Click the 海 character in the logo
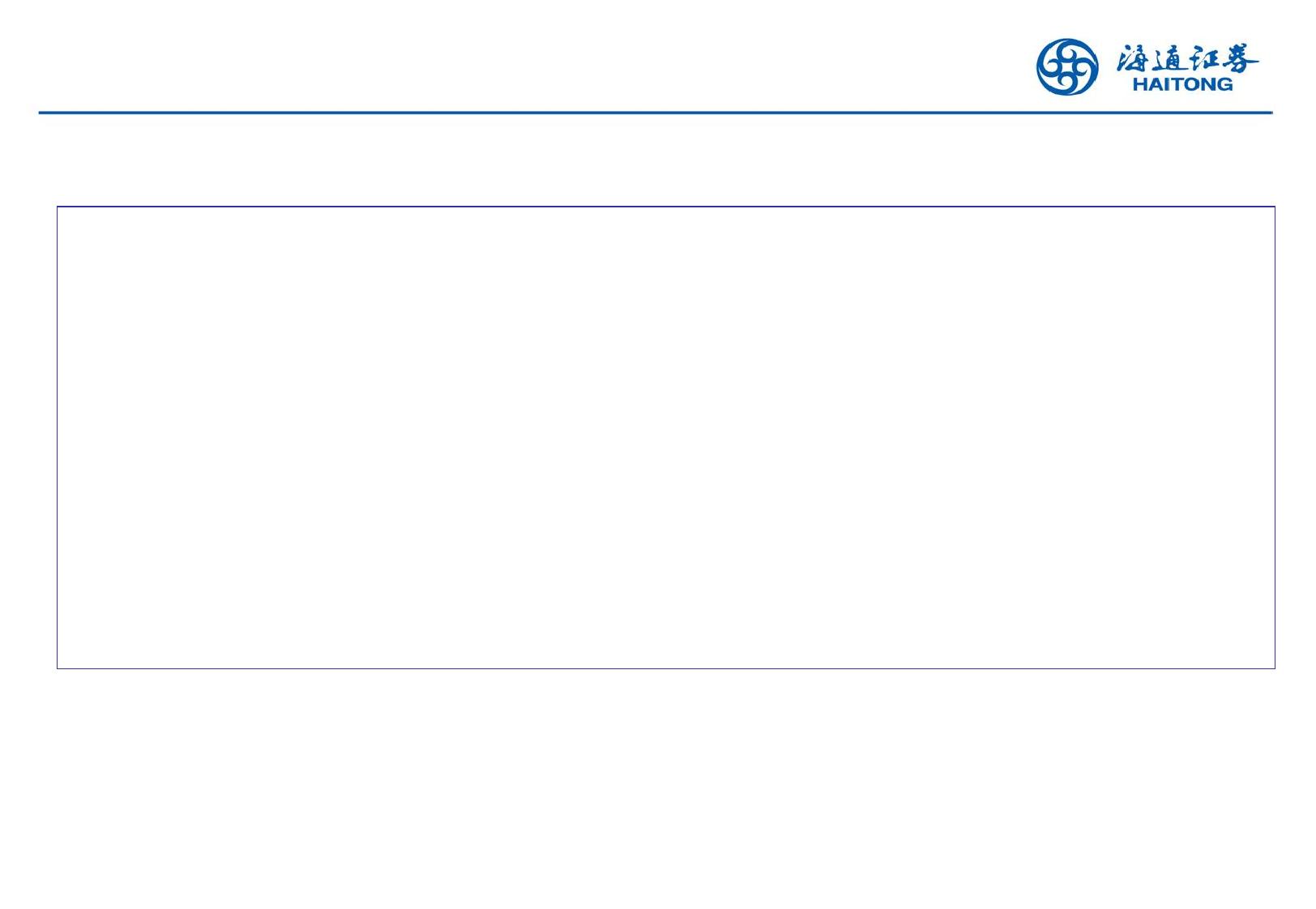 1132,58
